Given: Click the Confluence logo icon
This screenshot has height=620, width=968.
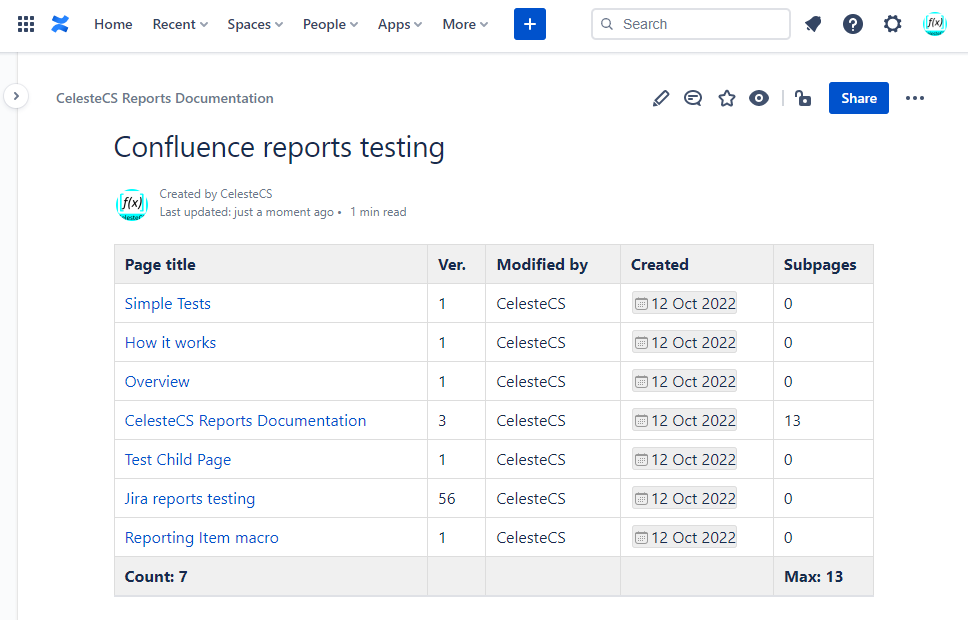Looking at the screenshot, I should click(x=60, y=24).
